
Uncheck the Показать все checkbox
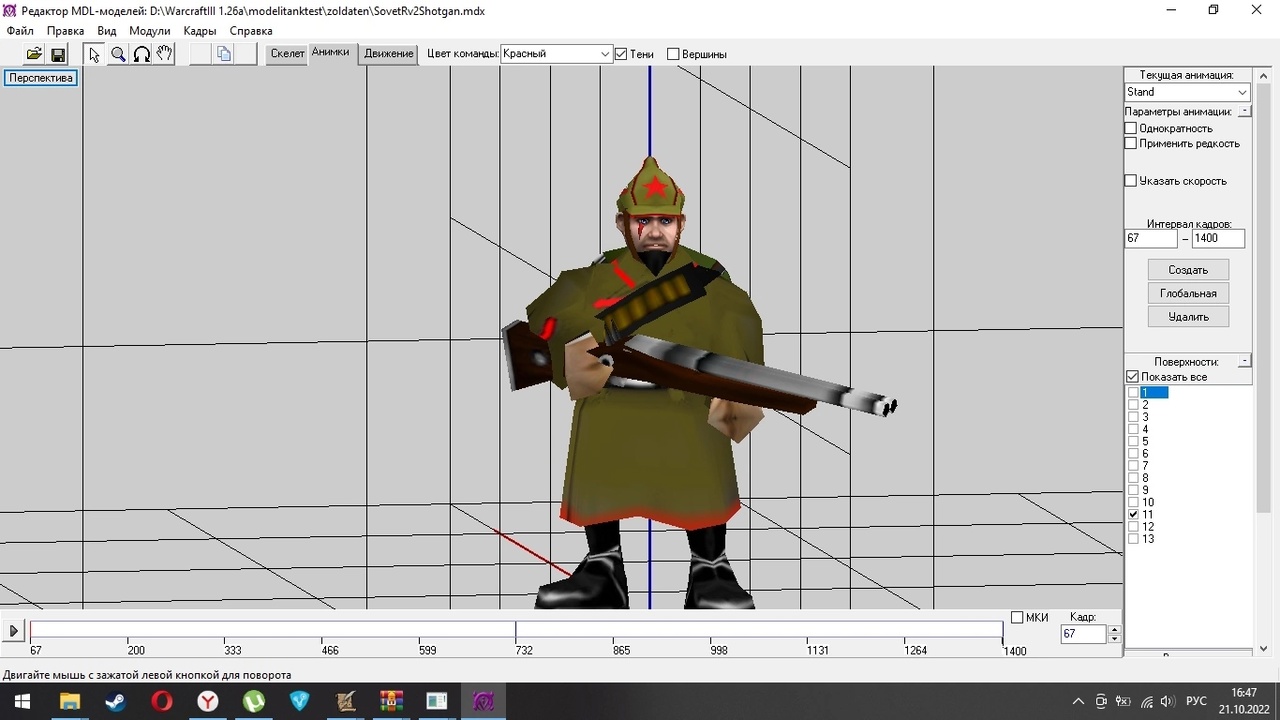pyautogui.click(x=1132, y=377)
